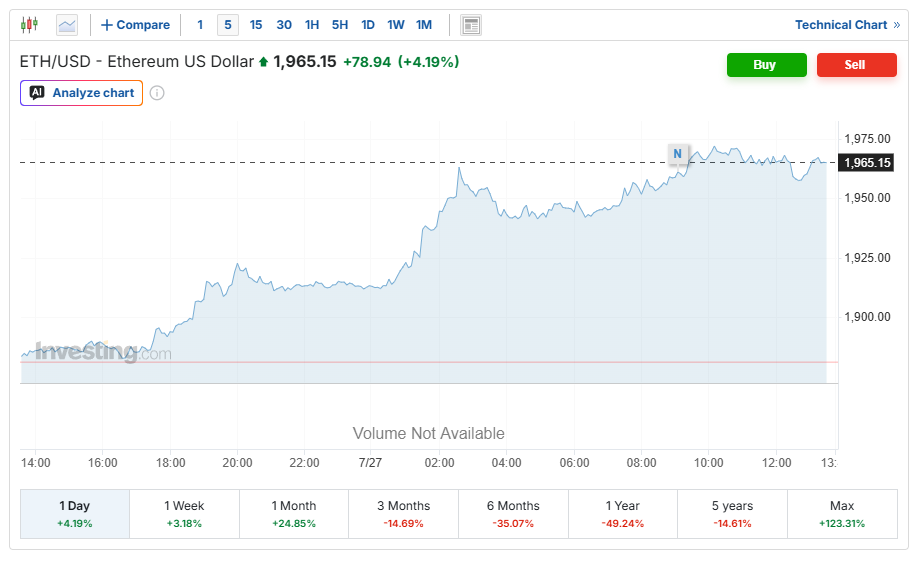Open the news panel layout icon
This screenshot has width=922, height=563.
471,25
